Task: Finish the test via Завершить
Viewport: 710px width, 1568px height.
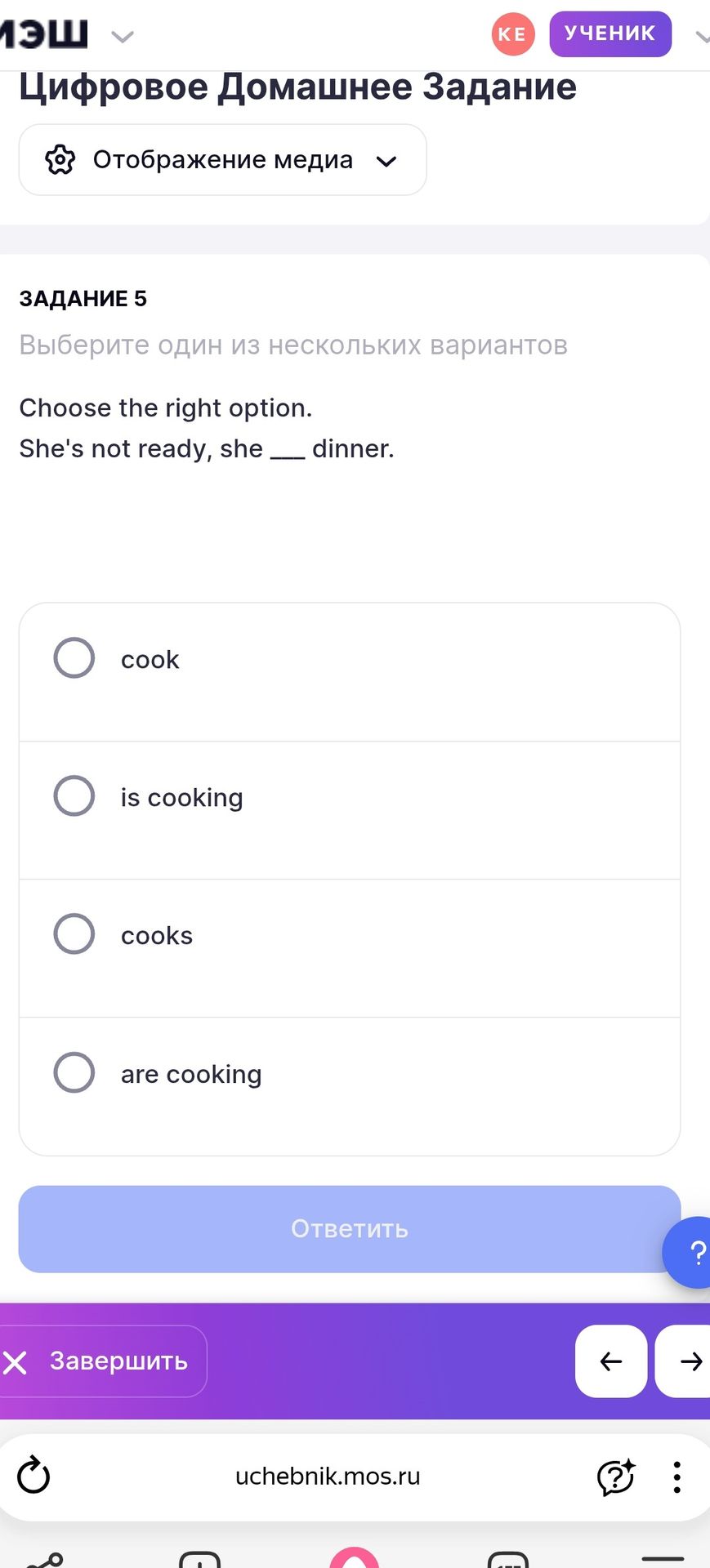Action: (x=103, y=1361)
